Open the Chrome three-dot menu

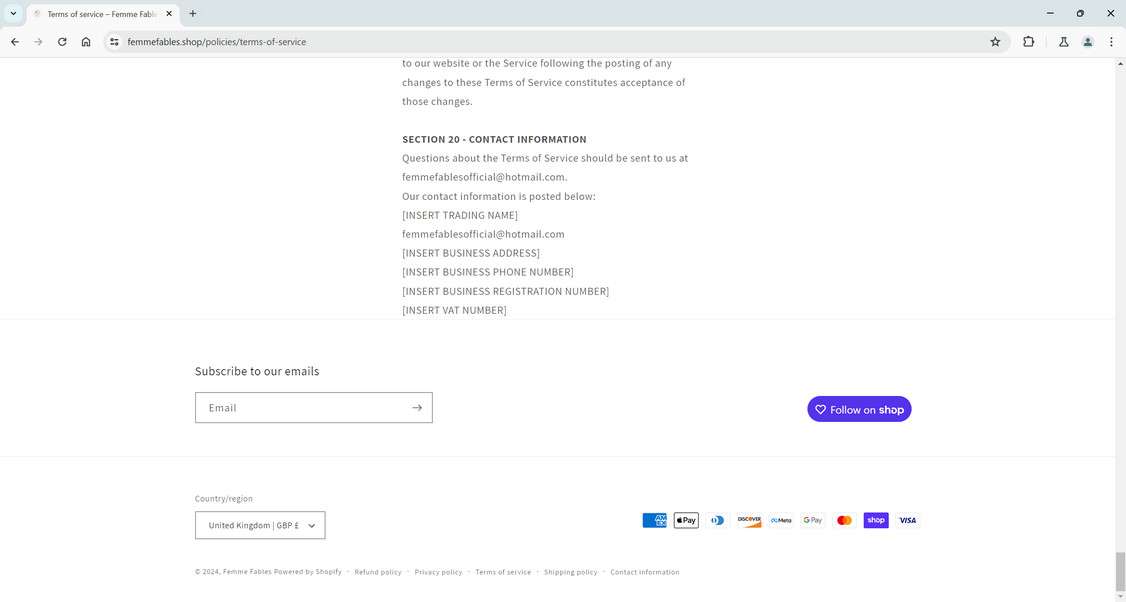[1111, 42]
